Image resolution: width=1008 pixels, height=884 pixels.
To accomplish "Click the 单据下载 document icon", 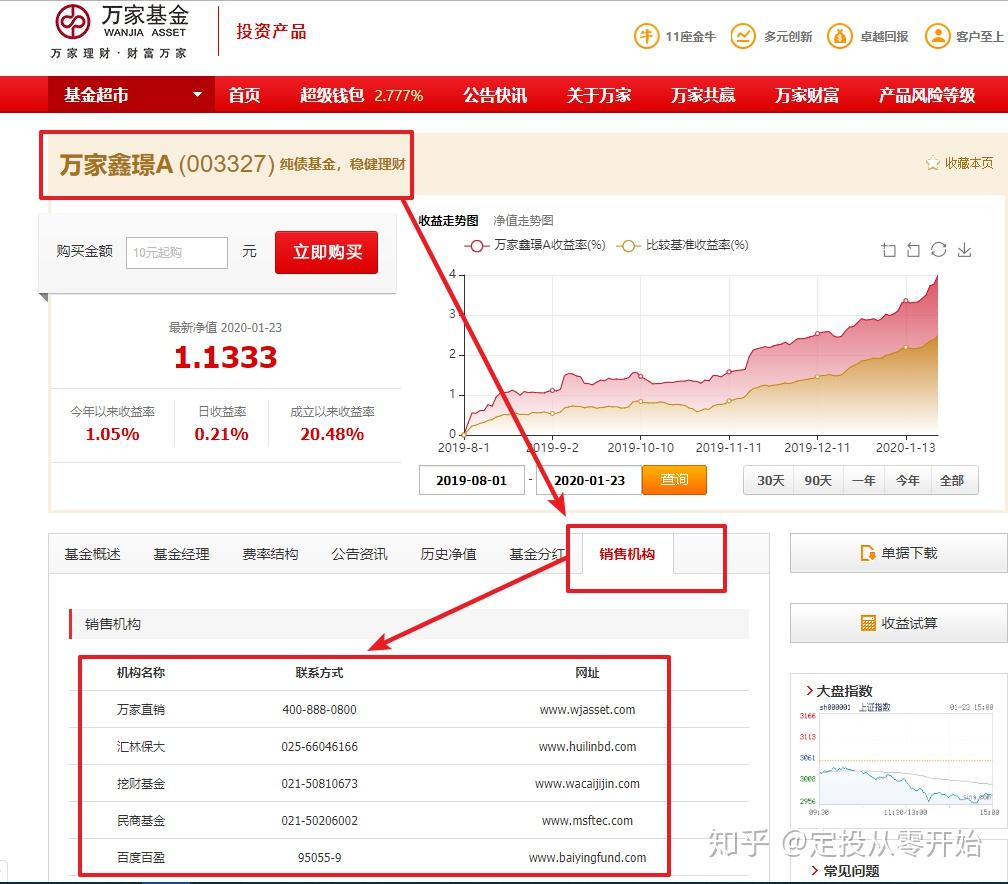I will click(868, 553).
